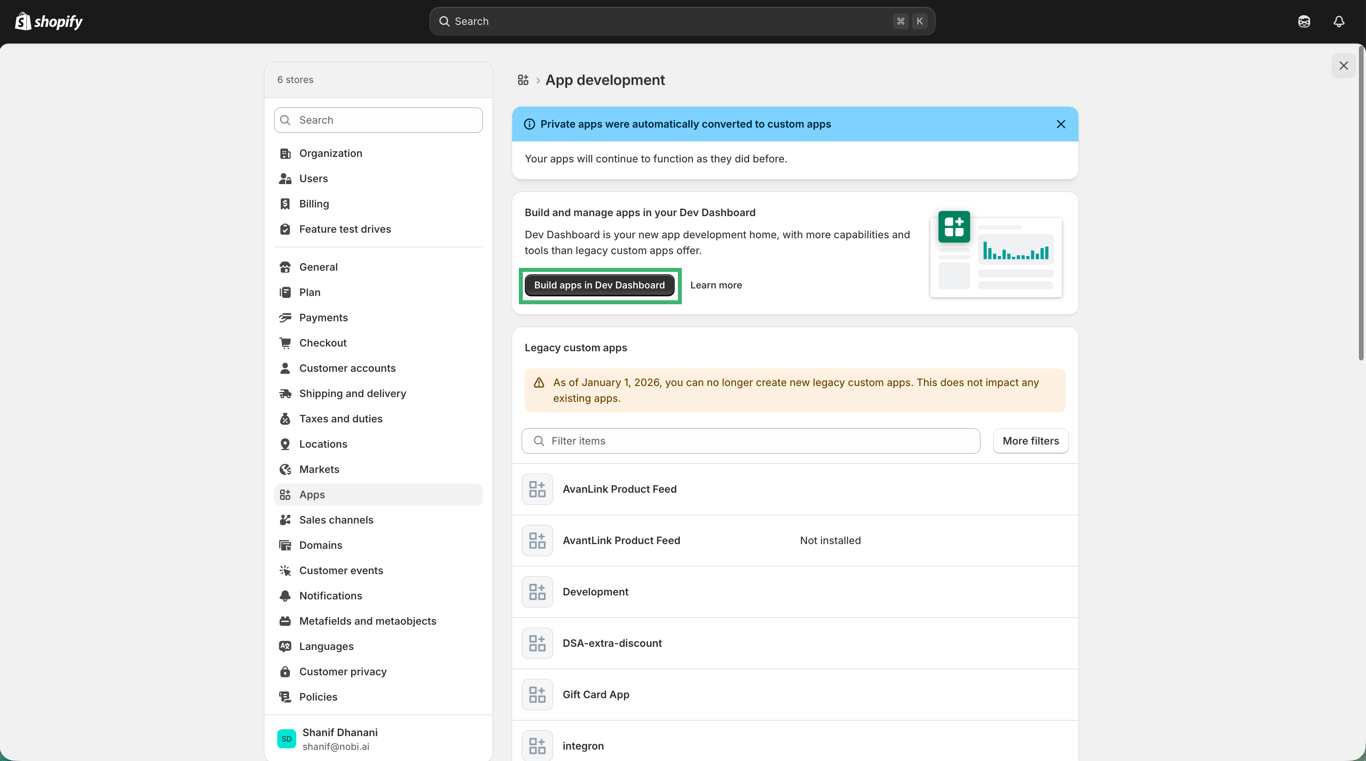
Task: Click the General store icon in sidebar
Action: click(x=285, y=267)
